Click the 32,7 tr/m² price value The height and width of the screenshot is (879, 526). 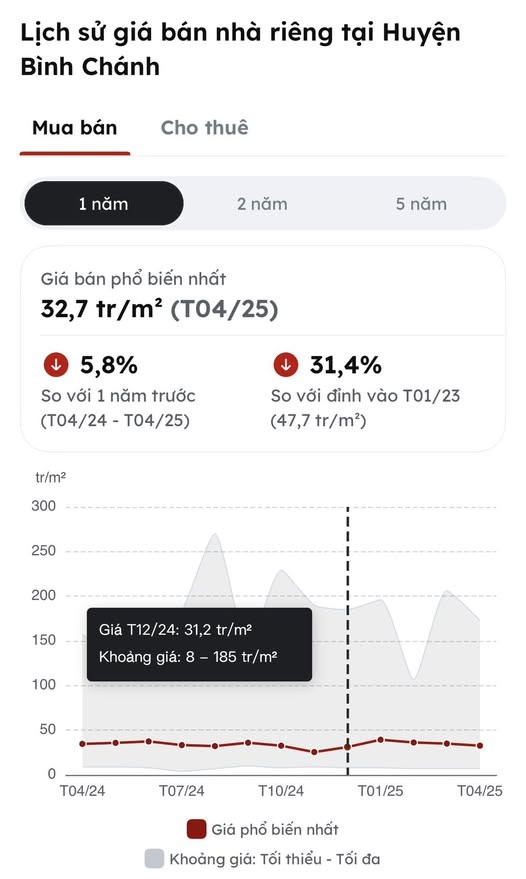(x=102, y=309)
